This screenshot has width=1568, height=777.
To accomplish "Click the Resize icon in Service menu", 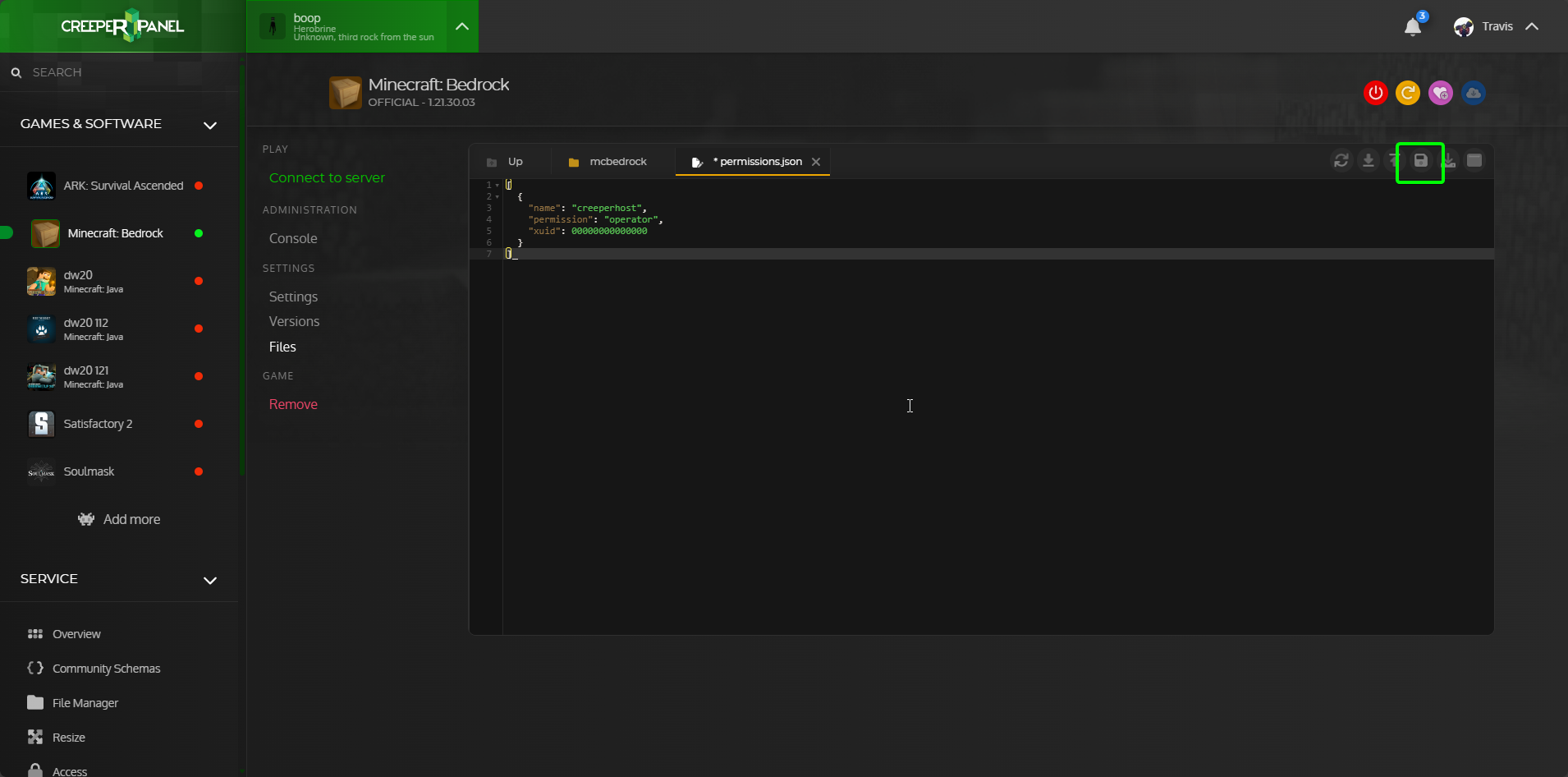I will coord(35,737).
